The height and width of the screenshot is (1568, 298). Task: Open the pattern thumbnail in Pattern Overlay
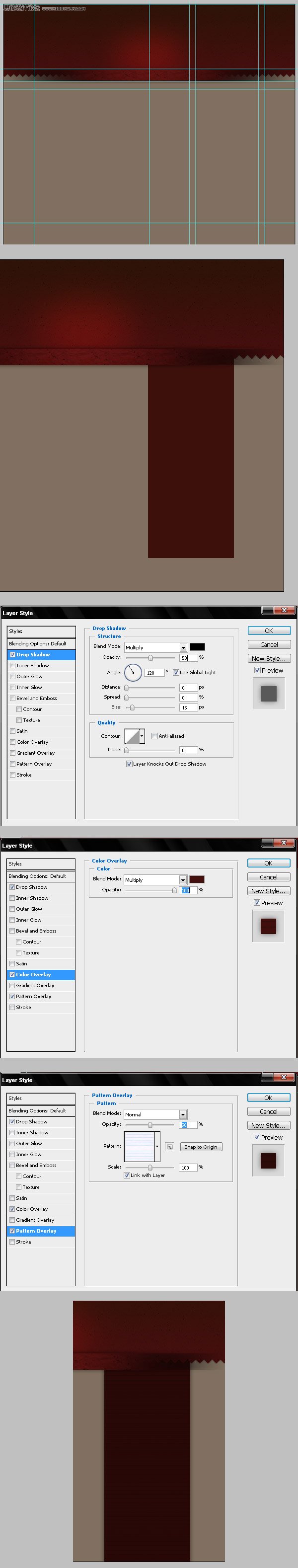click(139, 1146)
